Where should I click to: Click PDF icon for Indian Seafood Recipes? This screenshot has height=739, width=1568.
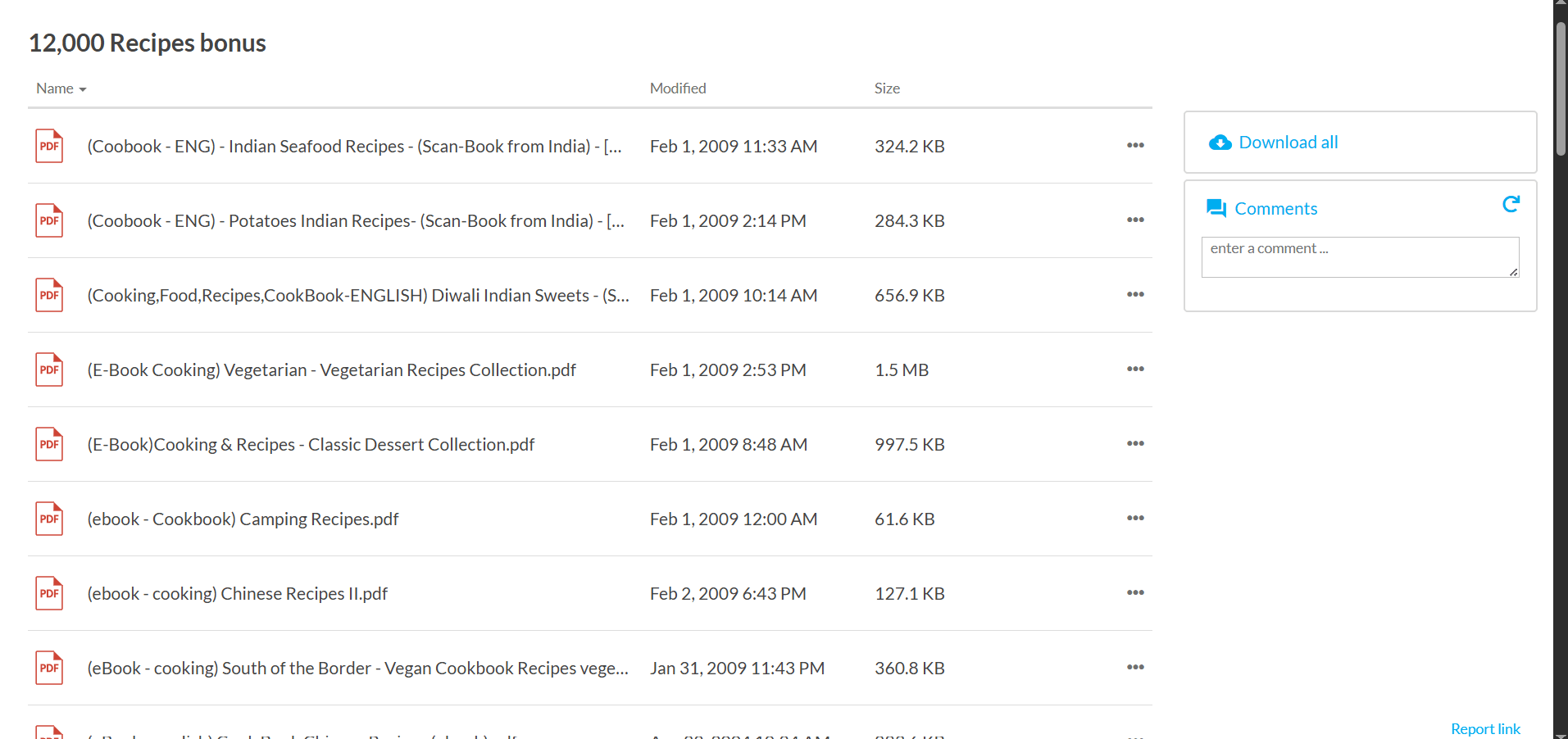point(49,146)
